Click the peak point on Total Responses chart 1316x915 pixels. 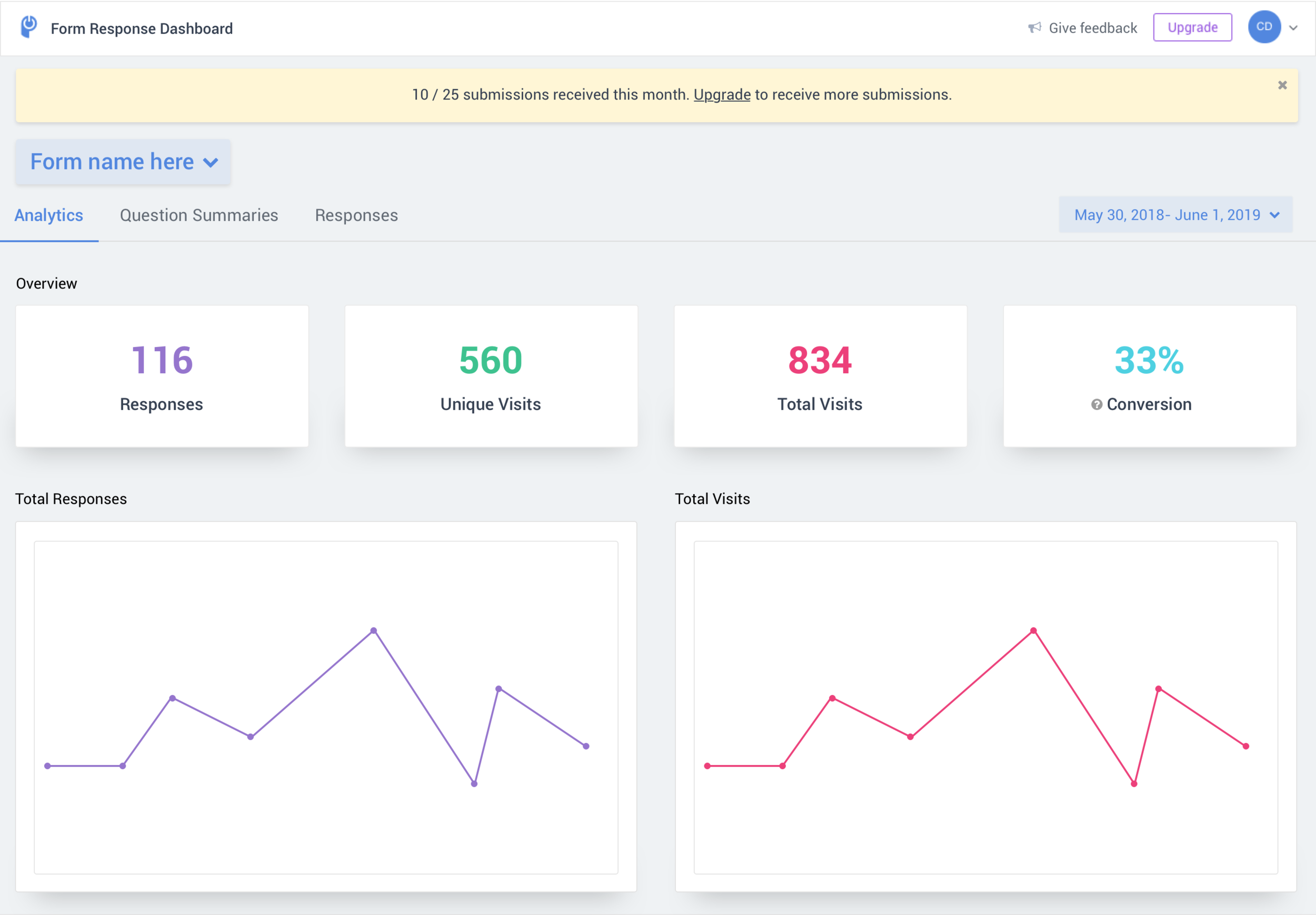coord(374,631)
